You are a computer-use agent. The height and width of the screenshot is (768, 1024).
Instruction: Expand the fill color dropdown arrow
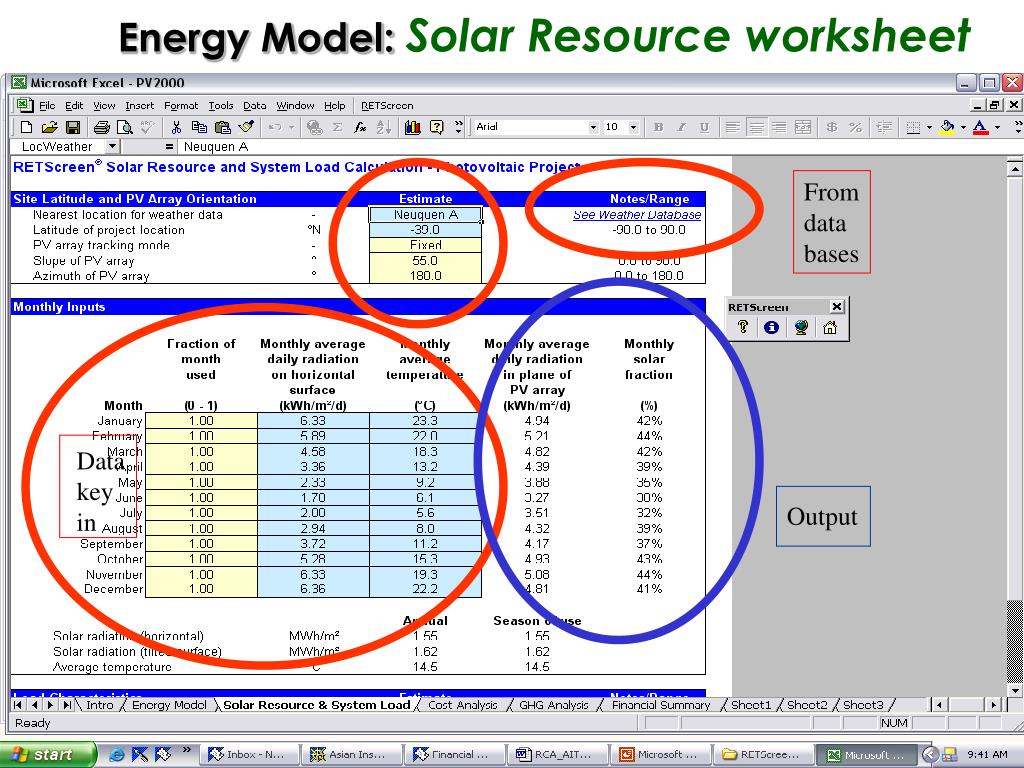(x=963, y=127)
